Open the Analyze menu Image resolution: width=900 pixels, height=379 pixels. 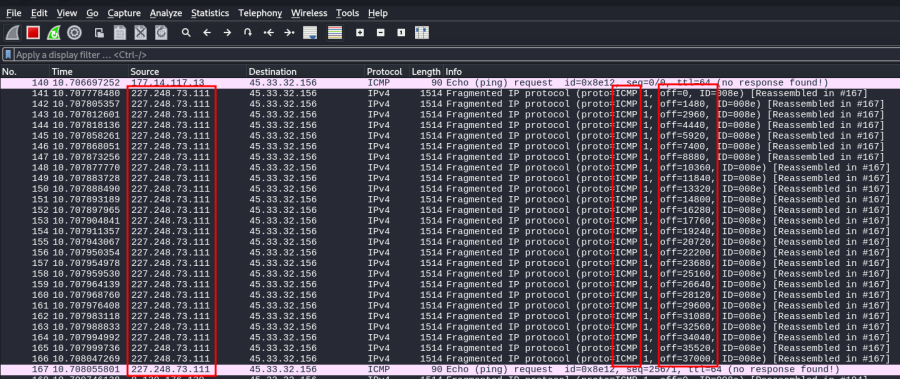point(166,13)
